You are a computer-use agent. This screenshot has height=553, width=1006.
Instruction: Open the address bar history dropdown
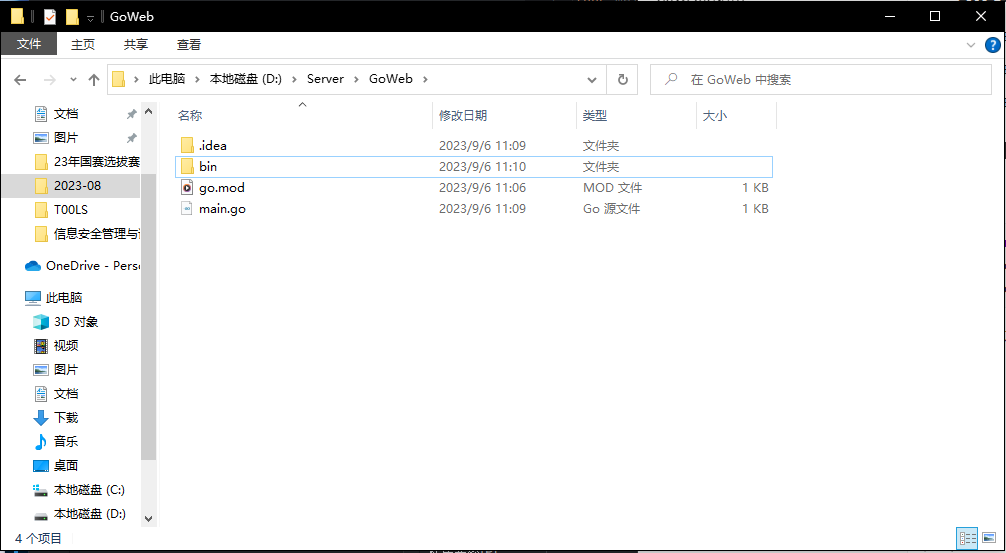593,79
